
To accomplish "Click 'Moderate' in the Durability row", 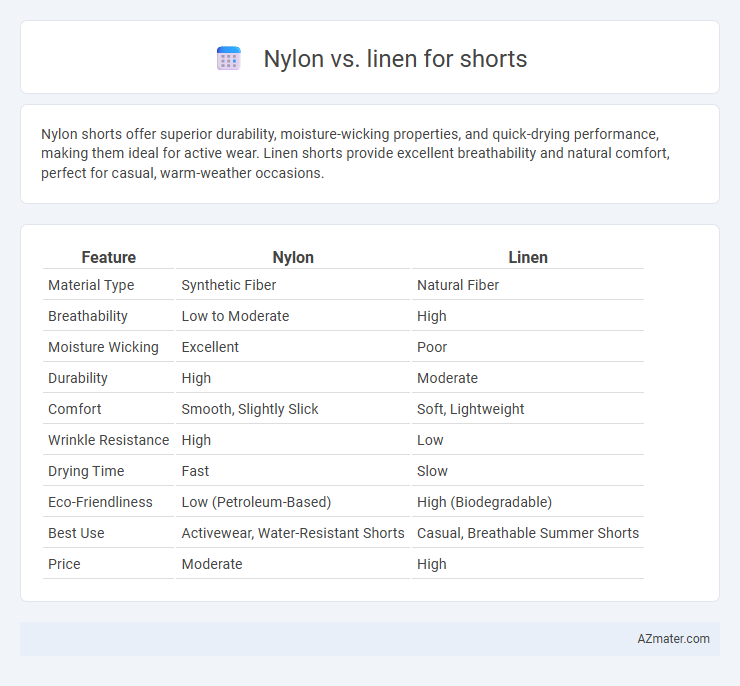I will pyautogui.click(x=447, y=378).
